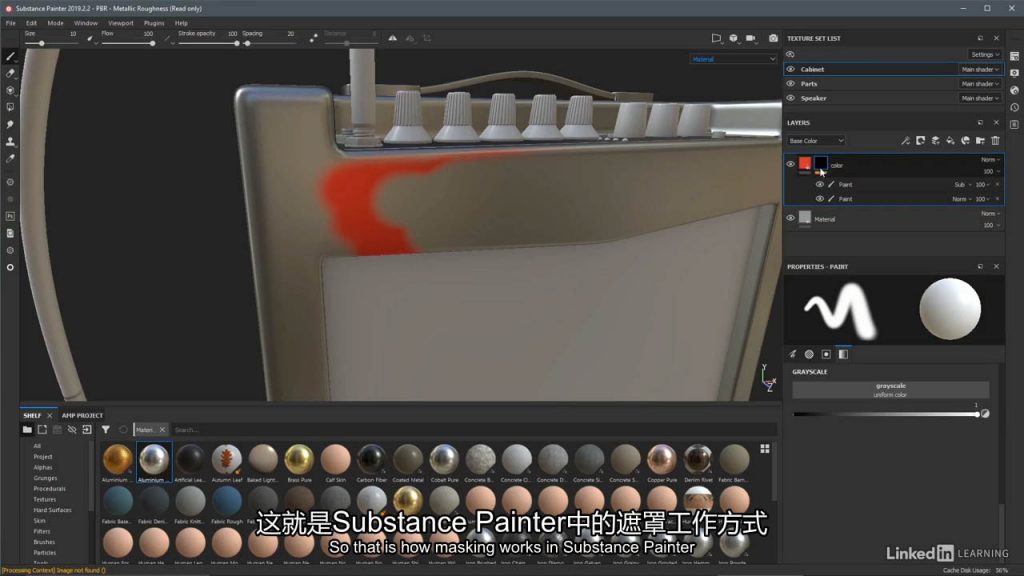Click the smart material icon in Layers
Screen dimensions: 1024x576
click(965, 140)
